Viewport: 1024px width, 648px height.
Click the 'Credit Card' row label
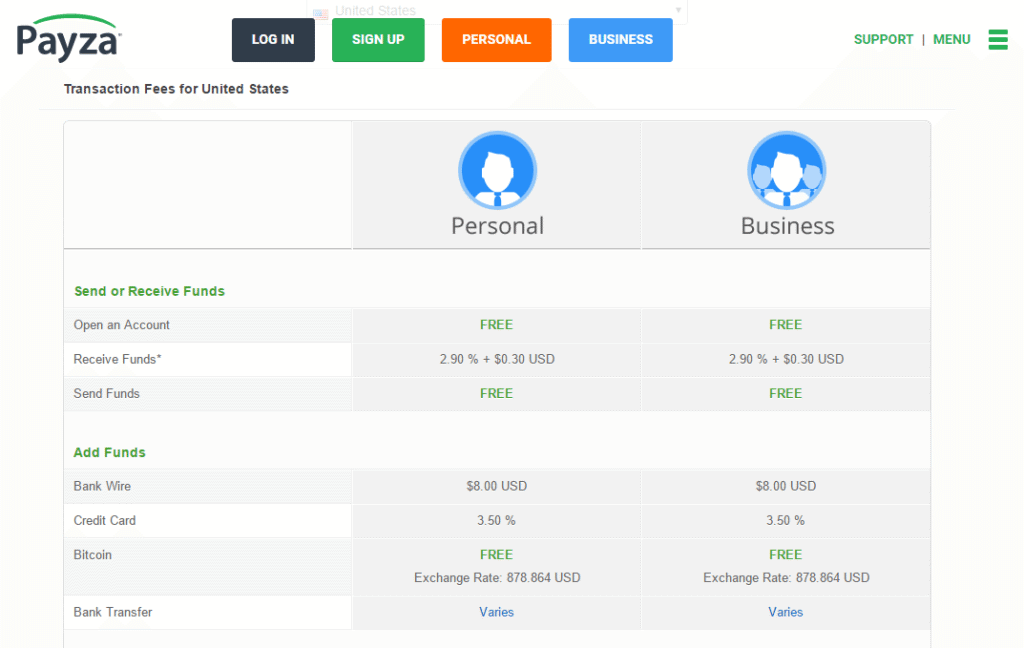[104, 521]
